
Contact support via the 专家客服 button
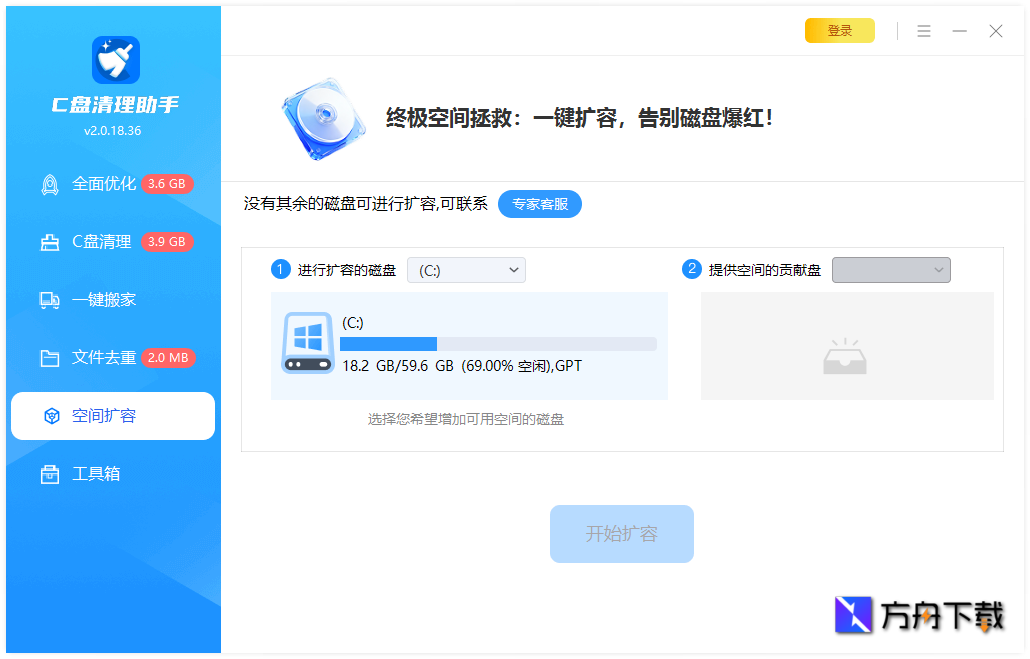click(x=539, y=204)
